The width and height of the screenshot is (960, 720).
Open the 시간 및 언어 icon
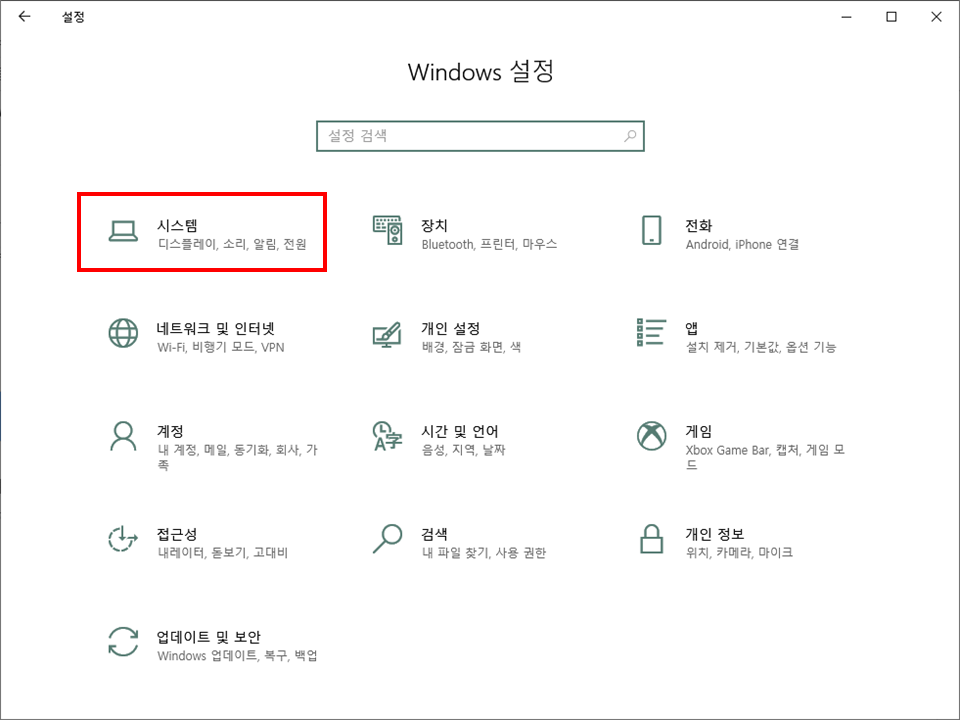tap(388, 436)
